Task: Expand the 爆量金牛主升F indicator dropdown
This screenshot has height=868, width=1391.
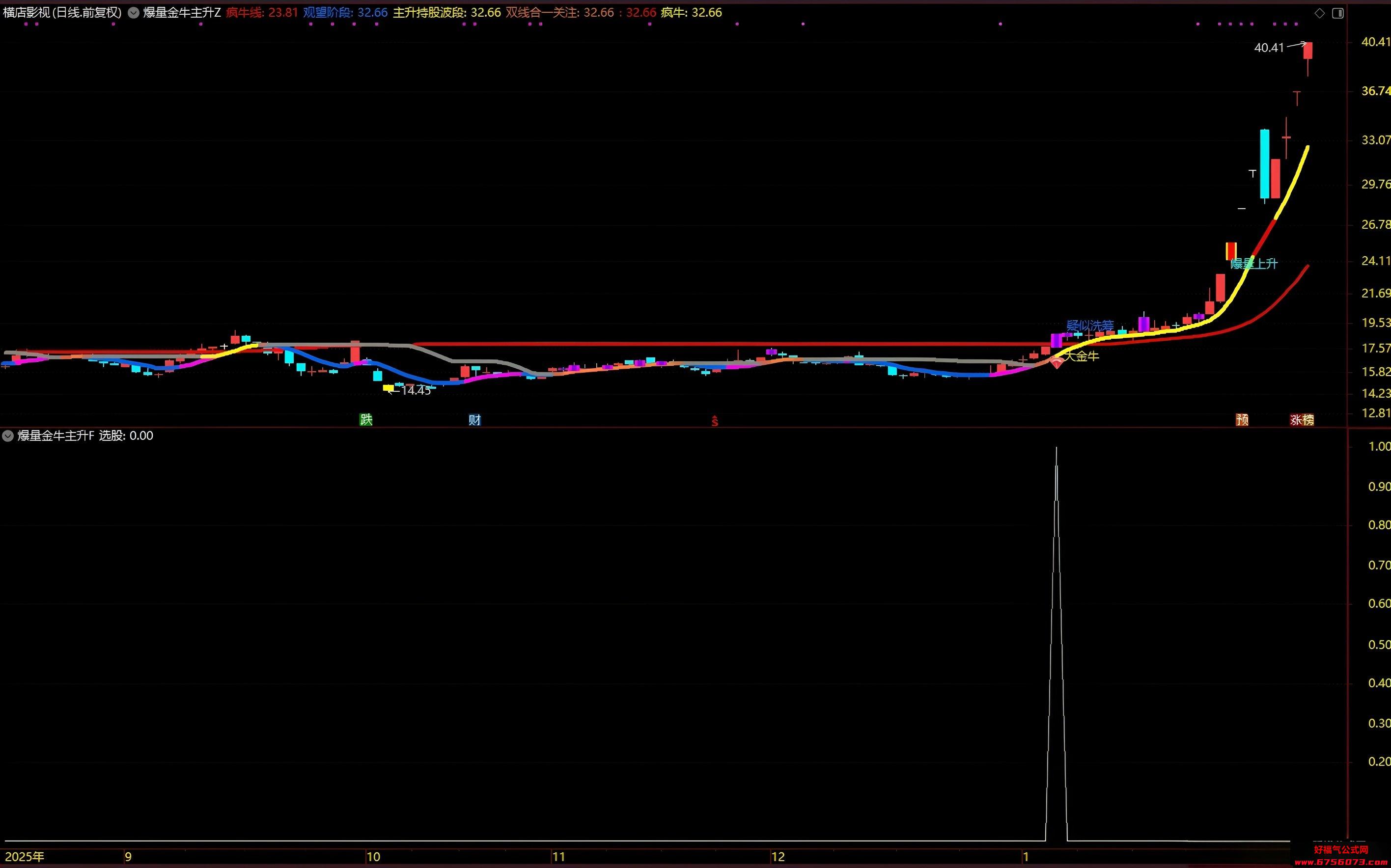Action: click(8, 436)
